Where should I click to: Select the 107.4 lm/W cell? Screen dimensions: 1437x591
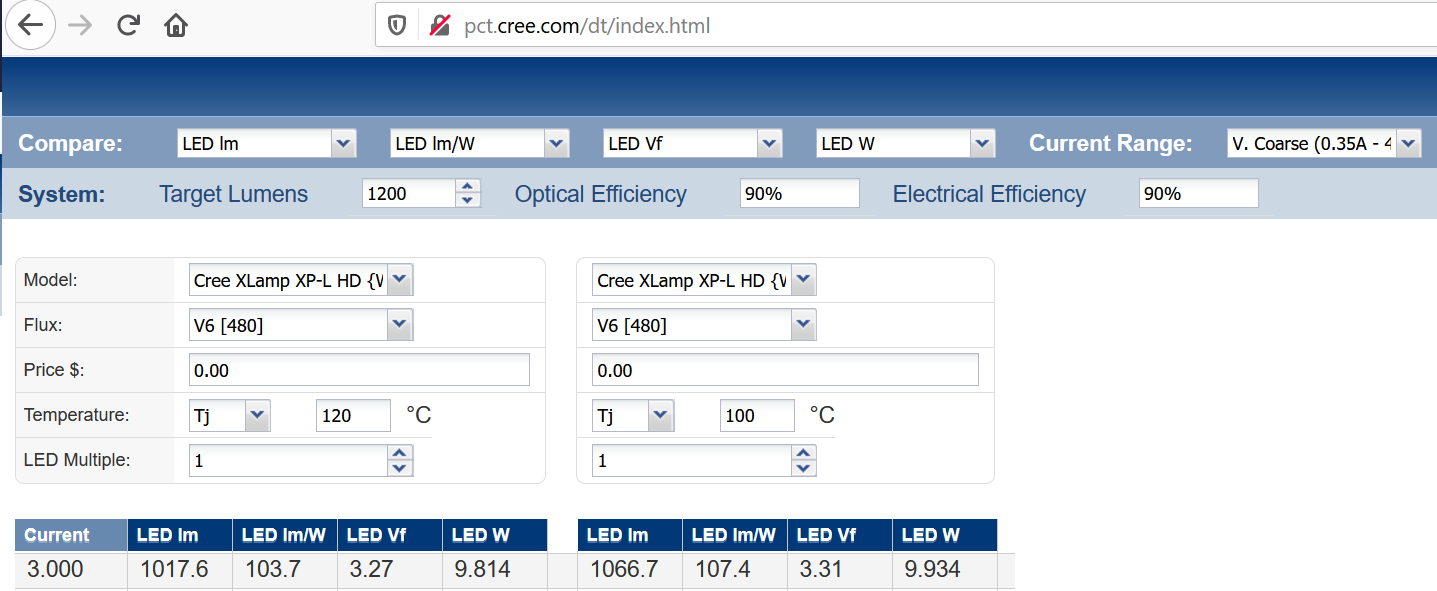[735, 570]
